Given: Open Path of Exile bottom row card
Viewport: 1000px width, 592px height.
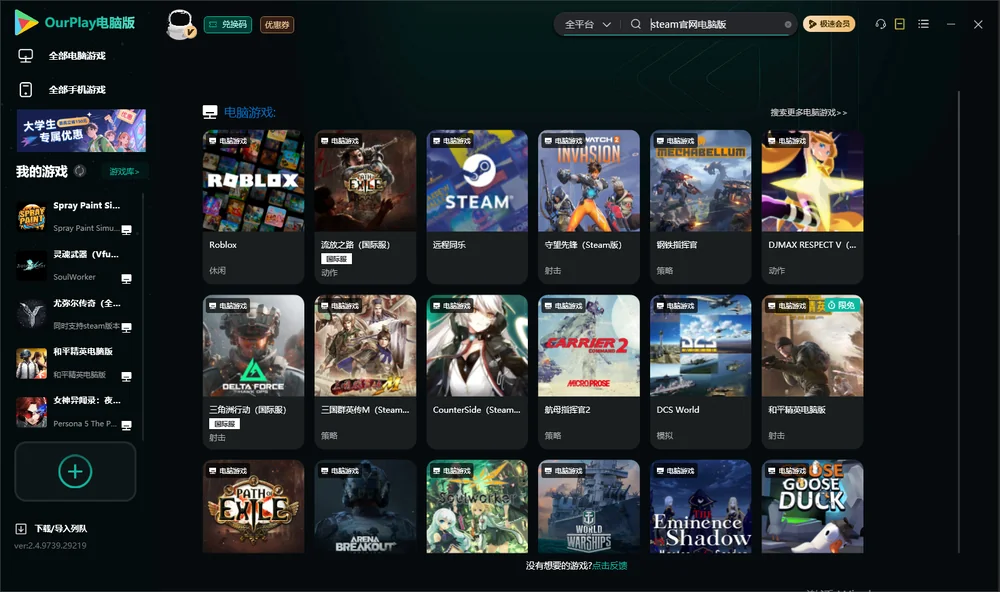Looking at the screenshot, I should click(253, 507).
